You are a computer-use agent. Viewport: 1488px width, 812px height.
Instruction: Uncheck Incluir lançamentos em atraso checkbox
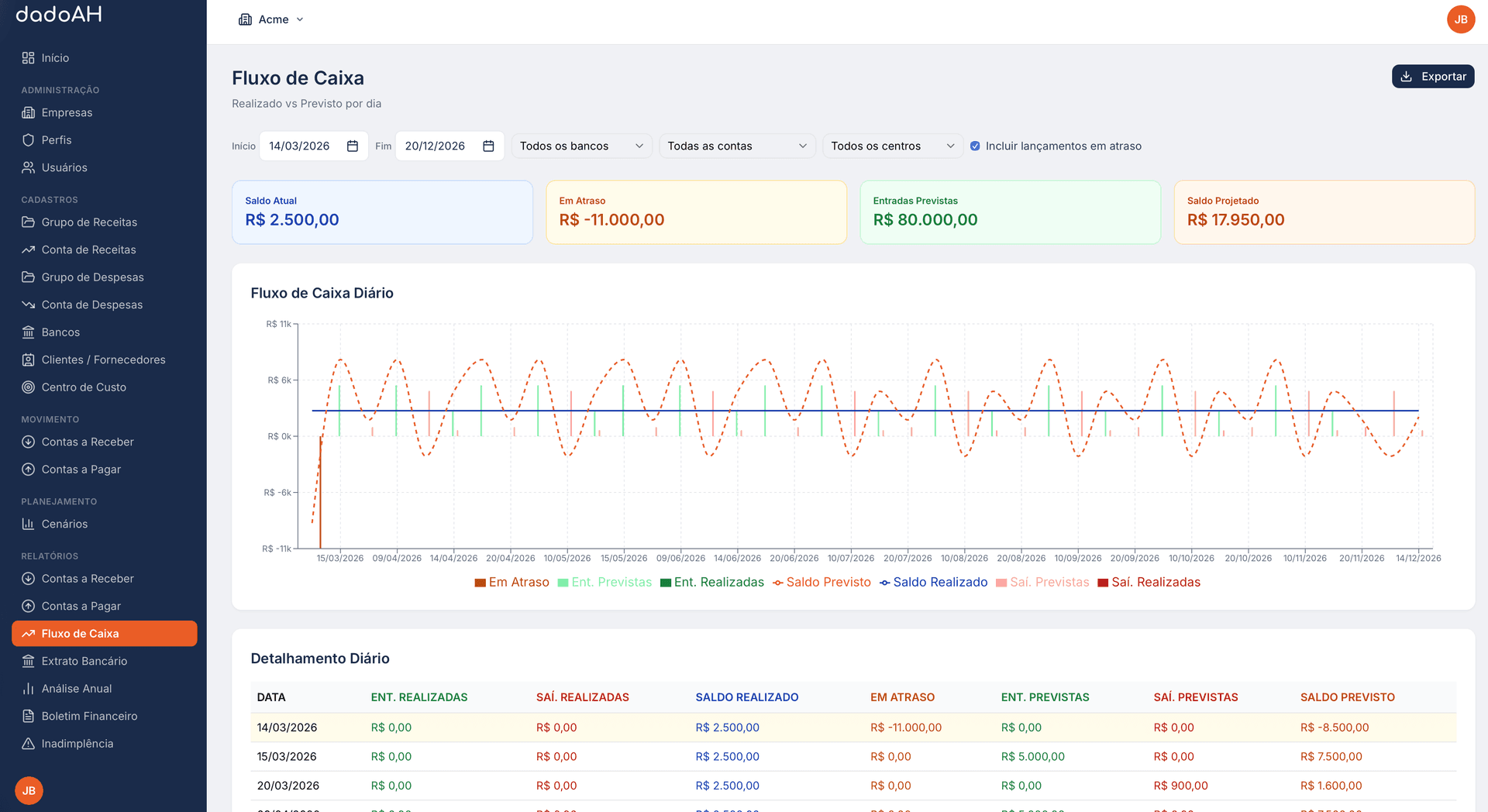click(975, 146)
